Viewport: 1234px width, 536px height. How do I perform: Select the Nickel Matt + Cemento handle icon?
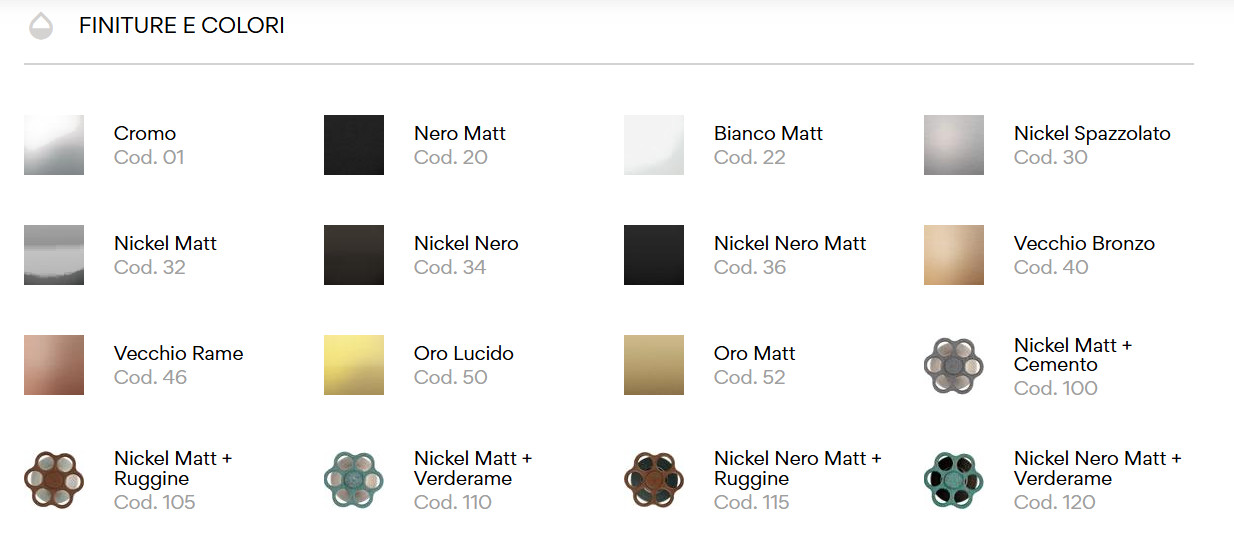point(953,366)
